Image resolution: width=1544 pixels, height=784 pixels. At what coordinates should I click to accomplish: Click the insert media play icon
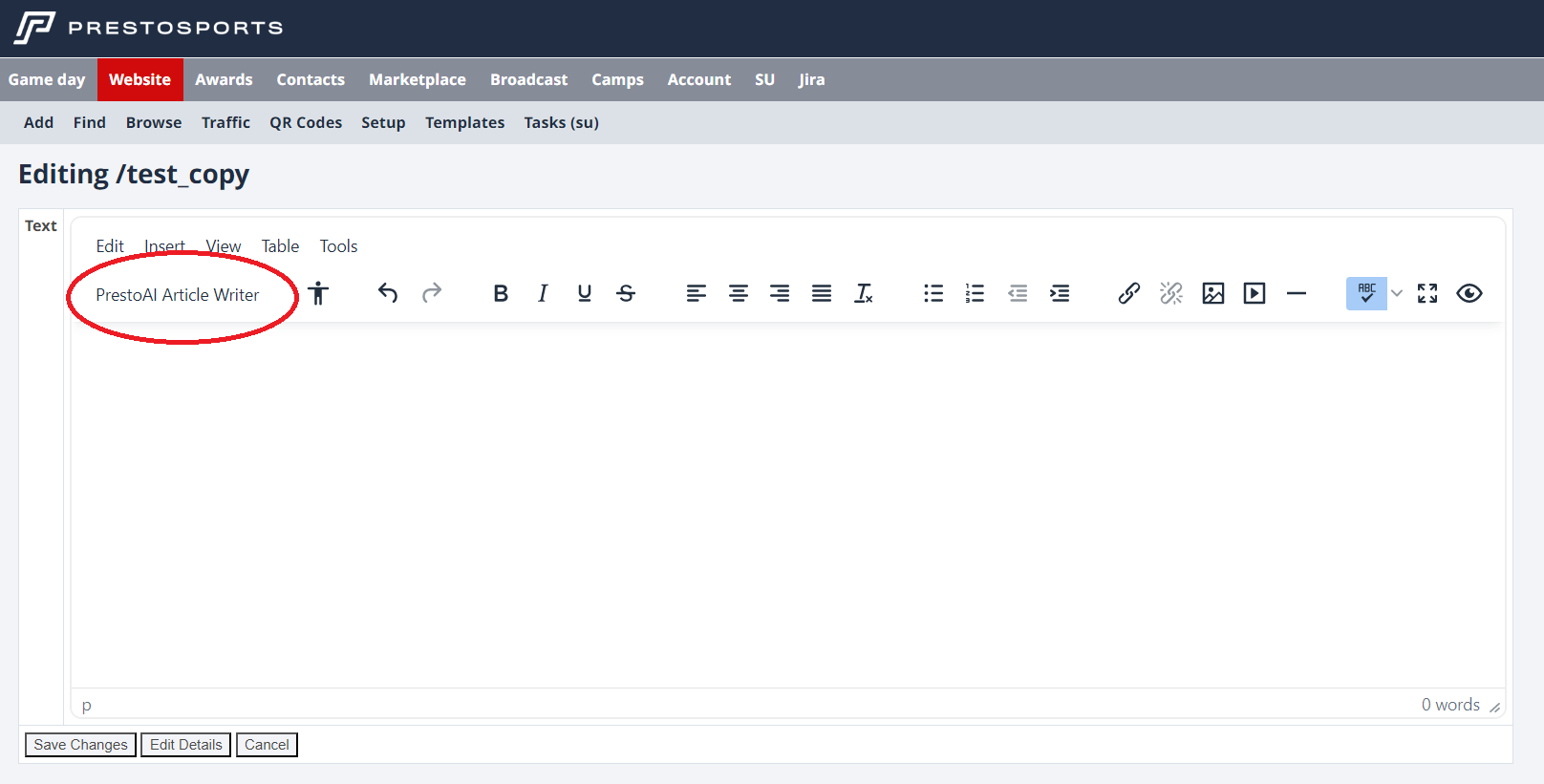[x=1254, y=293]
